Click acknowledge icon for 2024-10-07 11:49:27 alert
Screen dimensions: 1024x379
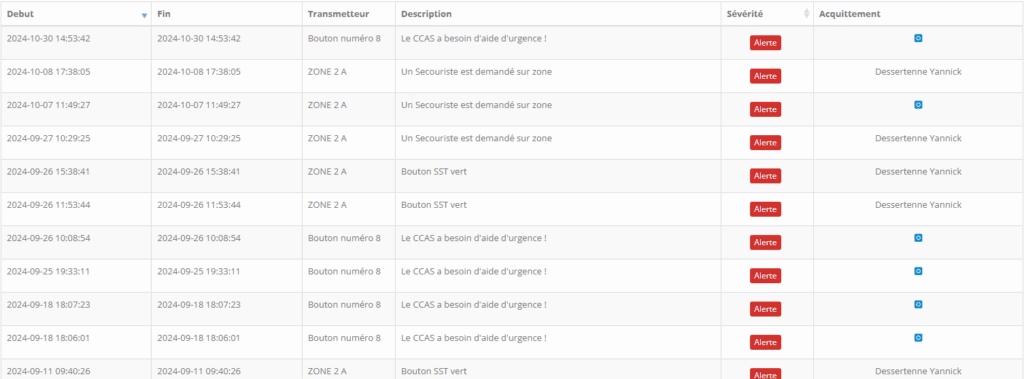tap(918, 105)
